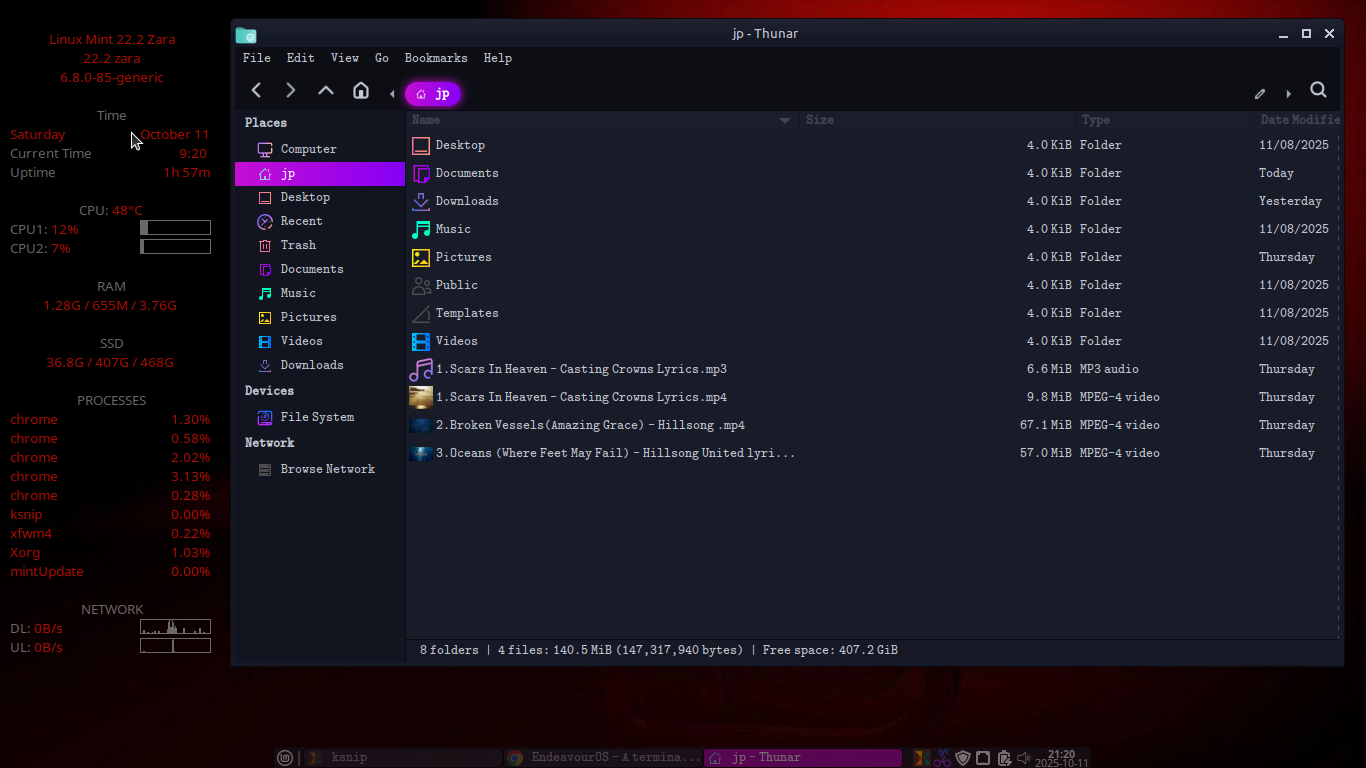Viewport: 1366px width, 768px height.
Task: Select the Broken Vessels mp4 video thumbnail
Action: tap(421, 425)
